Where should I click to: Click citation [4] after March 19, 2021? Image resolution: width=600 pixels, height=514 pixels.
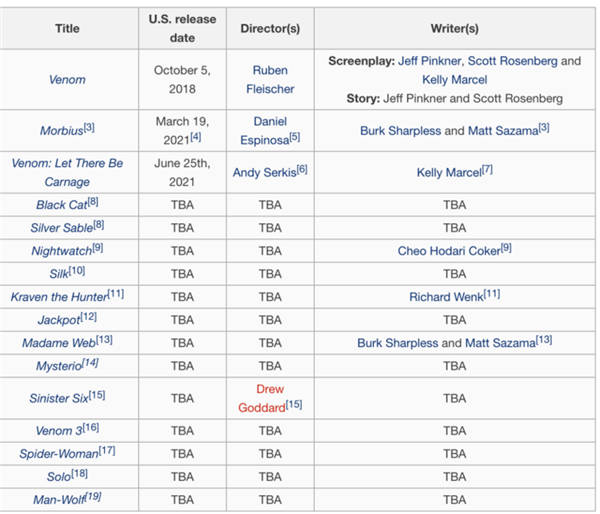[196, 137]
